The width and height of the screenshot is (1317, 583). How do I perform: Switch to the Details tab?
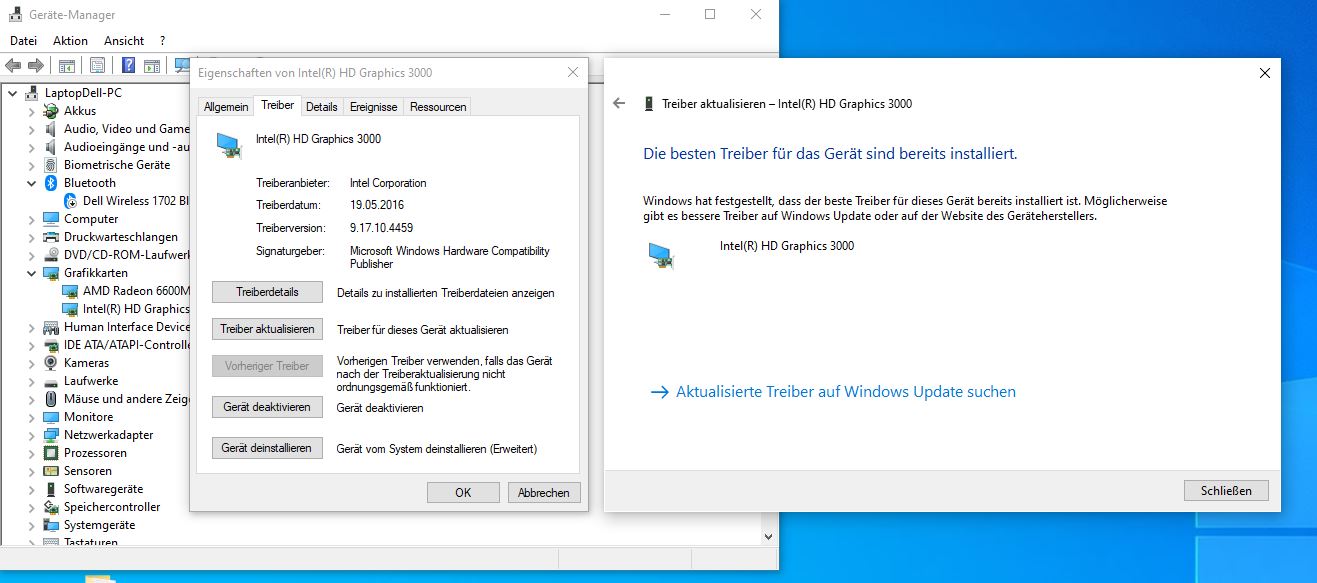pos(322,107)
